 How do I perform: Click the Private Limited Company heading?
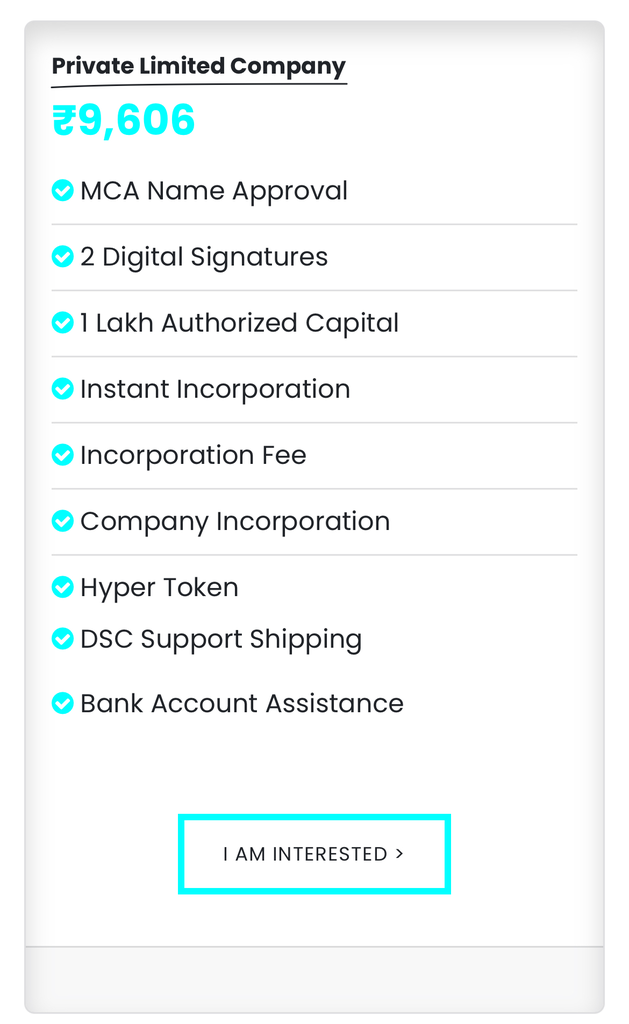[198, 65]
